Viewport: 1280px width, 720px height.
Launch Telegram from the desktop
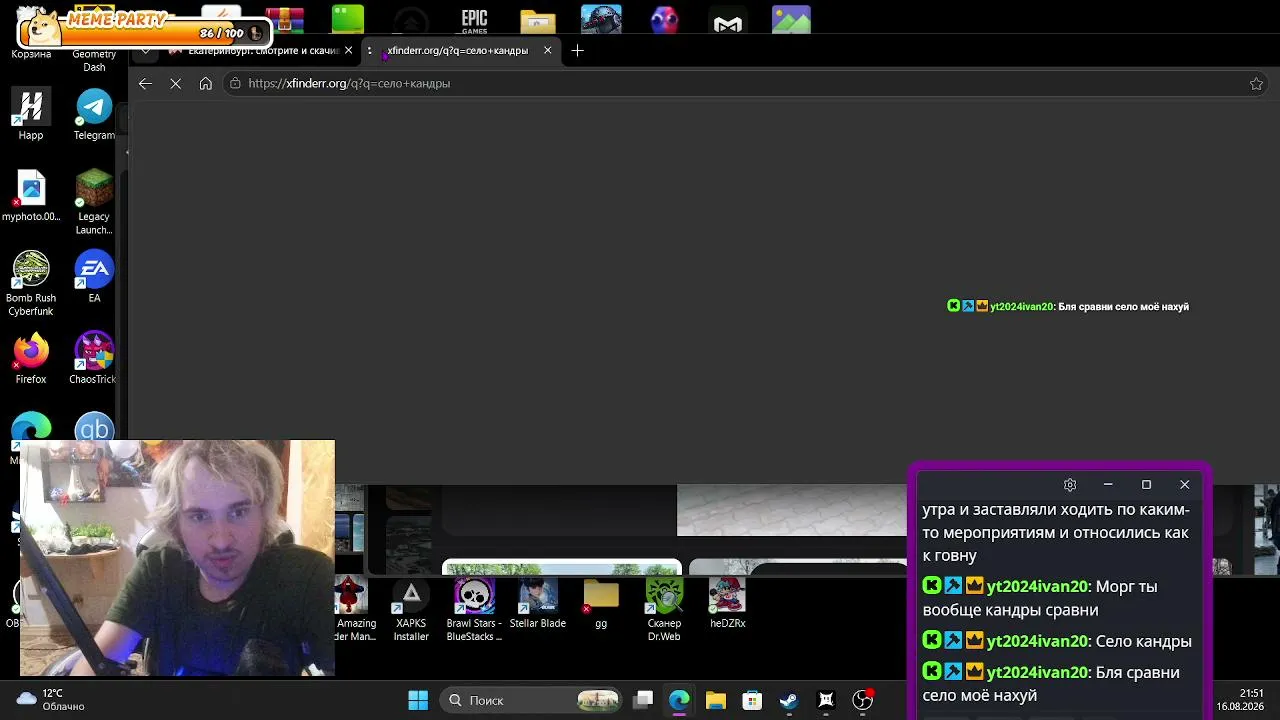[x=94, y=114]
